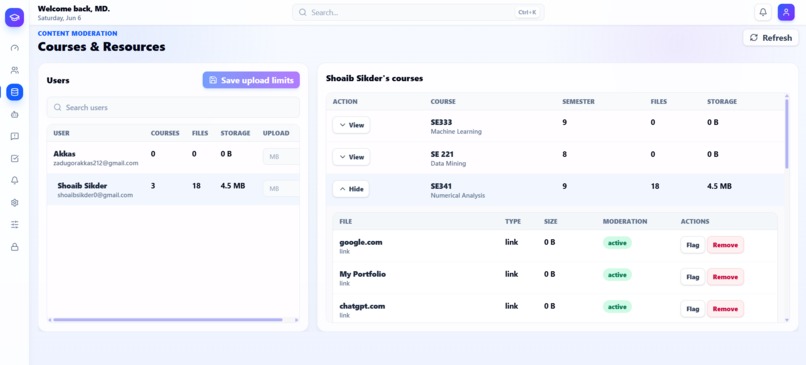Select the database storage icon in sidebar

click(x=14, y=92)
